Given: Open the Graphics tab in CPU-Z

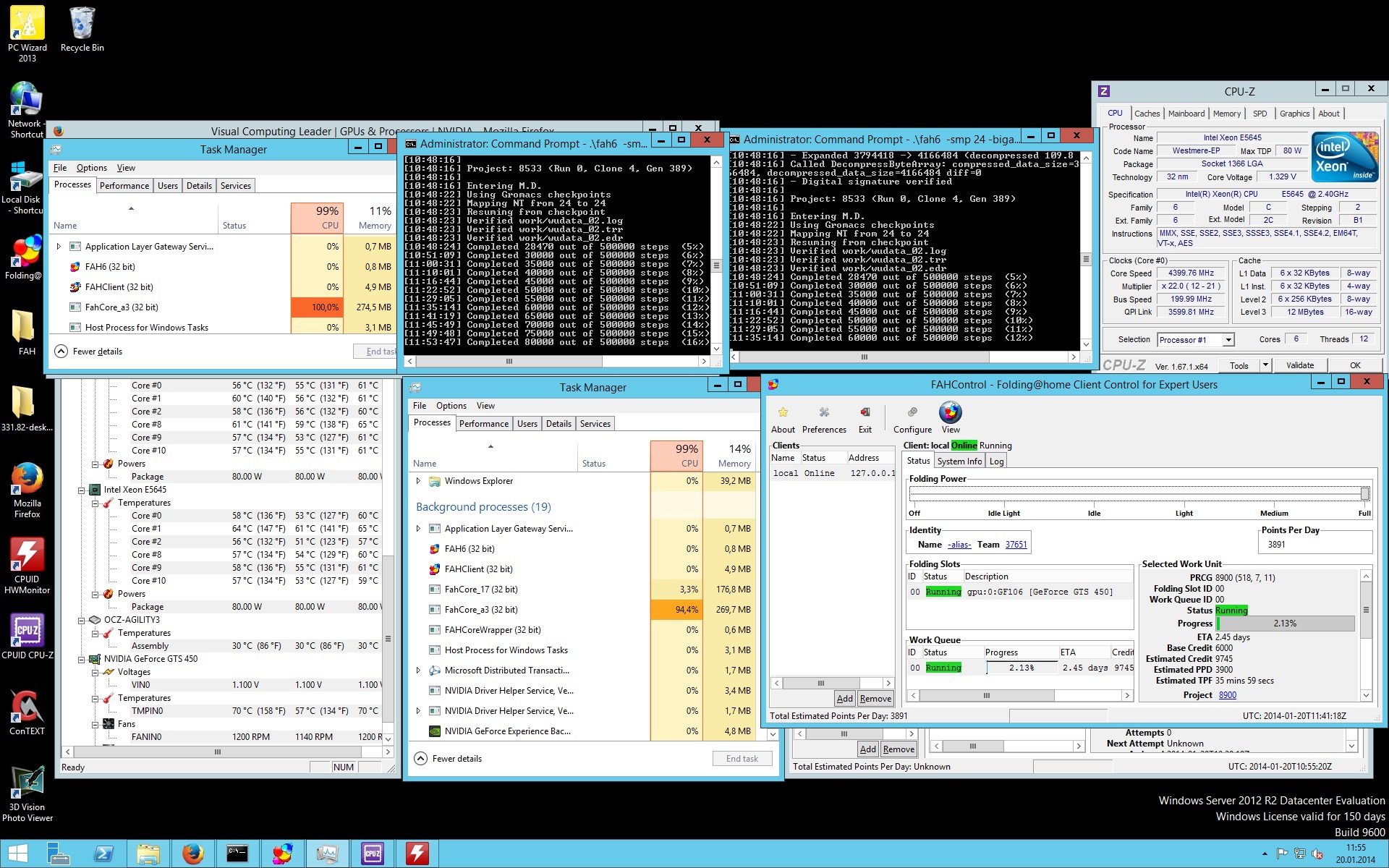Looking at the screenshot, I should pyautogui.click(x=1294, y=114).
